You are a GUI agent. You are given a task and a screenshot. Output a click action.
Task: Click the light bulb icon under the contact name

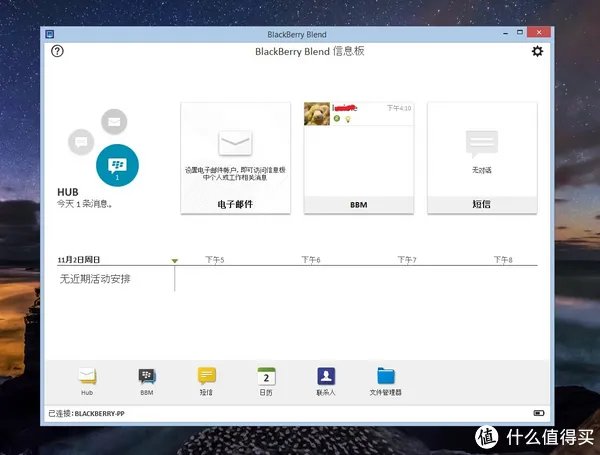point(348,119)
